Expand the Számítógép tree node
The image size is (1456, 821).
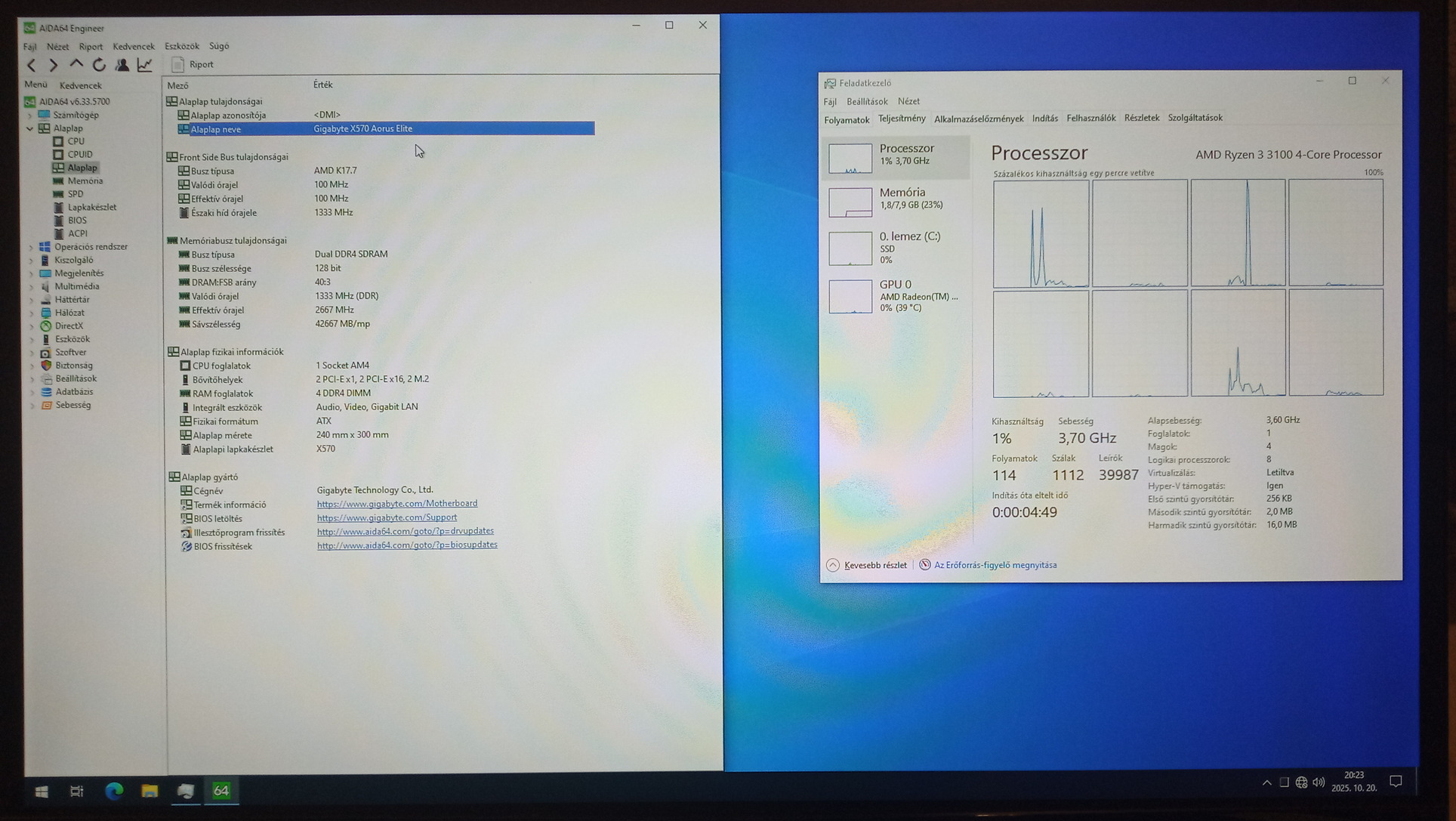[30, 116]
